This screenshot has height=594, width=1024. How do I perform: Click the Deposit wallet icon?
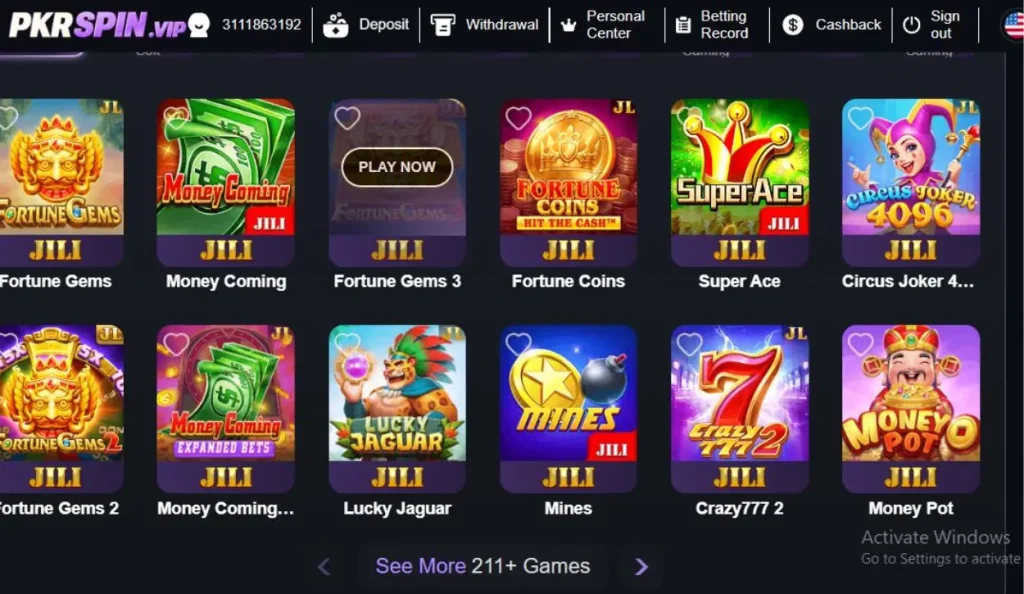[336, 25]
